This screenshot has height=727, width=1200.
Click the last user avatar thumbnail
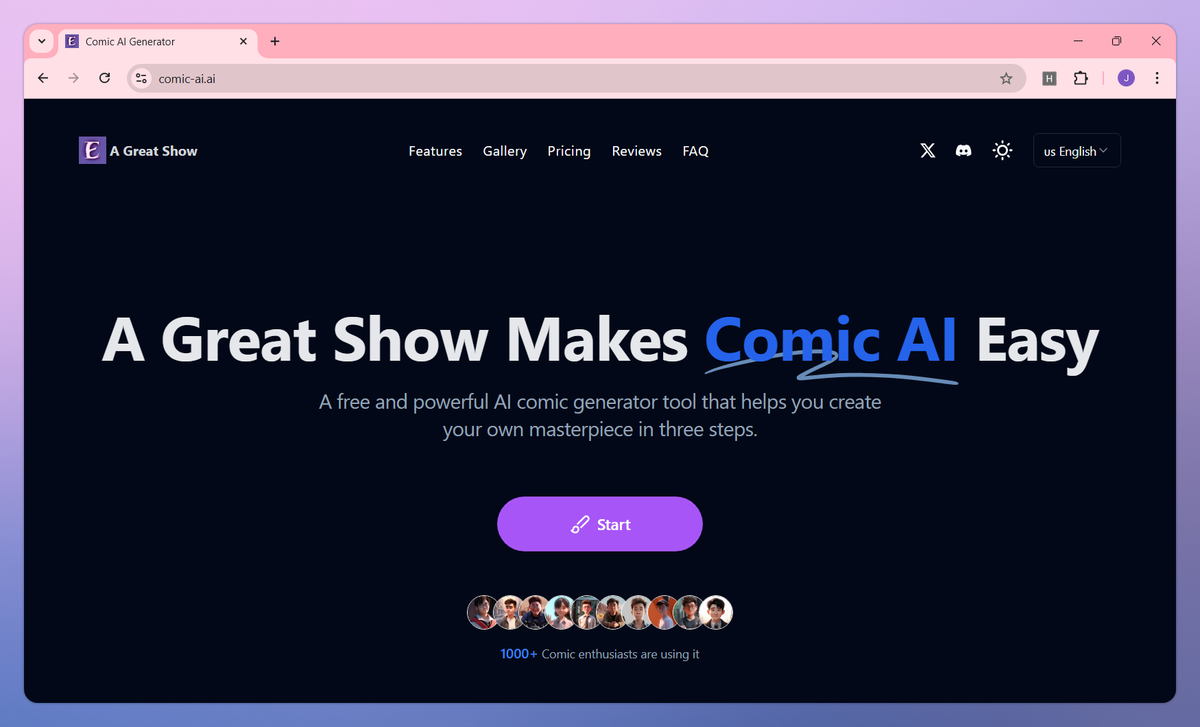tap(716, 612)
